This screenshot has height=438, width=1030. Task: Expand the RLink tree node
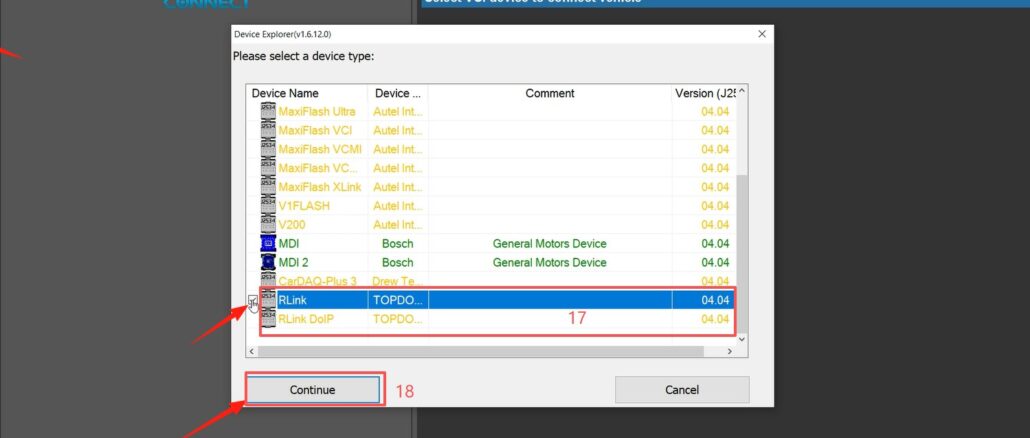pos(253,300)
